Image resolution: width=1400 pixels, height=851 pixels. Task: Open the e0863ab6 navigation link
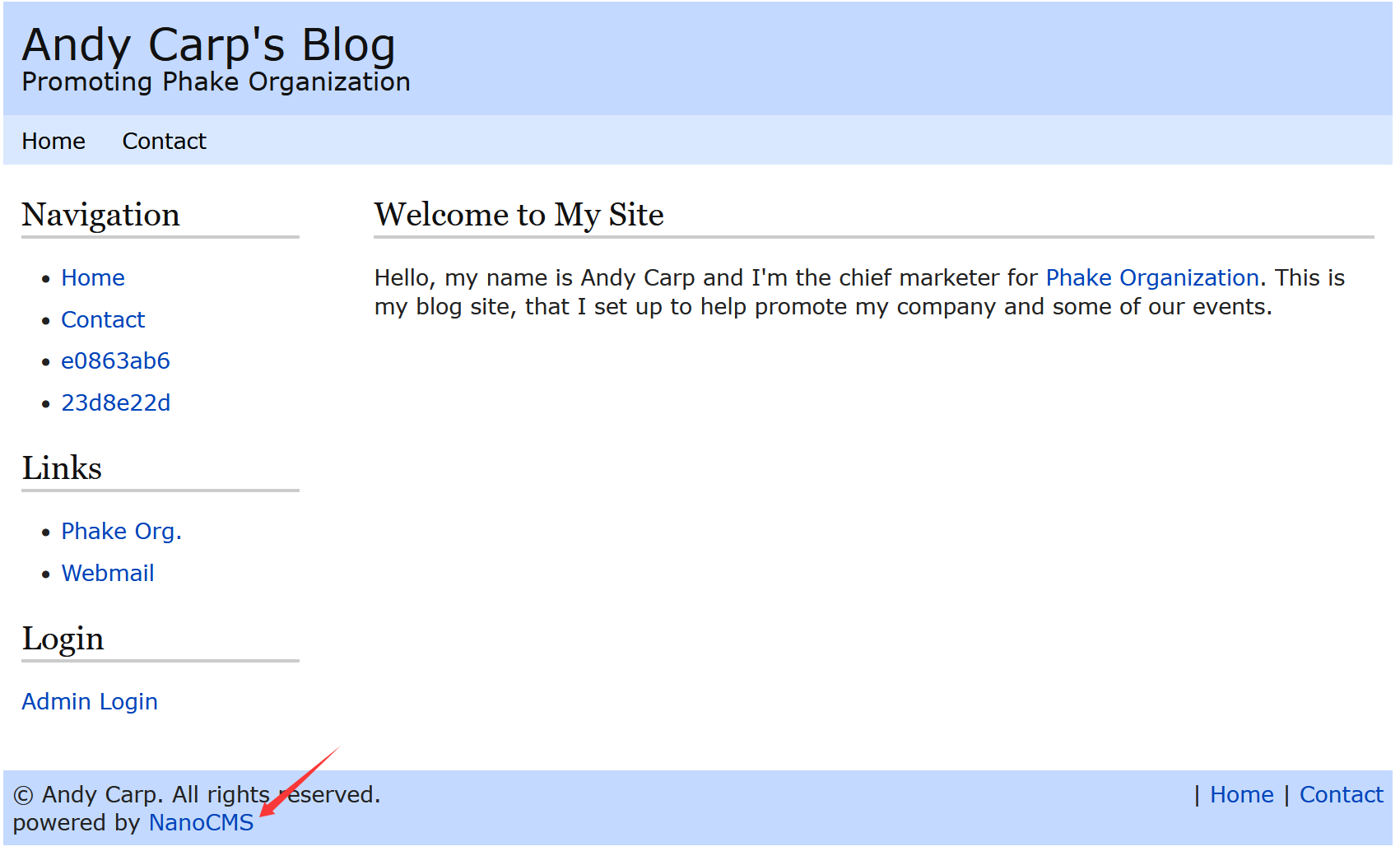pyautogui.click(x=115, y=361)
